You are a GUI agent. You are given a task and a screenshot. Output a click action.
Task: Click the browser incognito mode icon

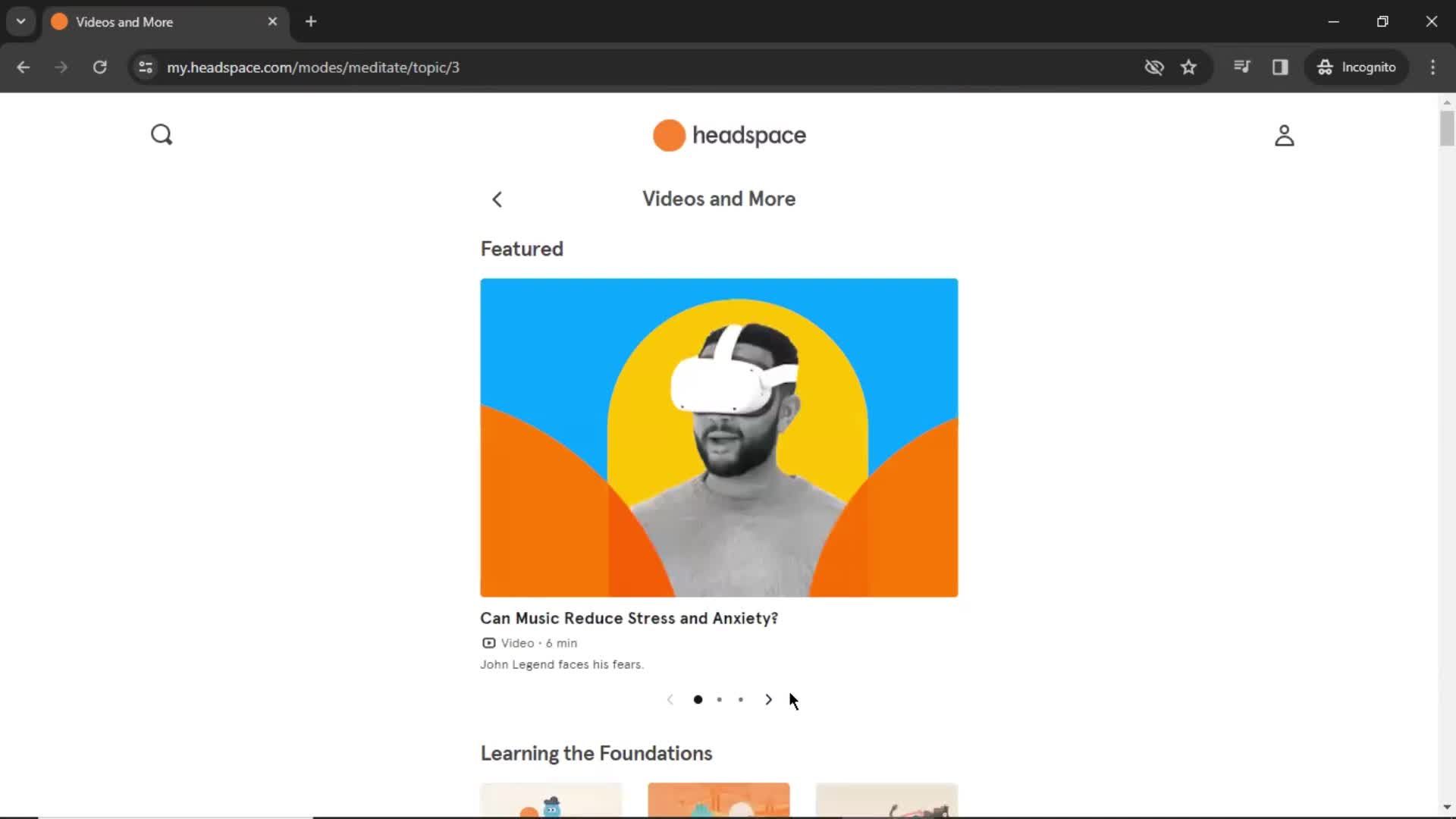pyautogui.click(x=1324, y=67)
